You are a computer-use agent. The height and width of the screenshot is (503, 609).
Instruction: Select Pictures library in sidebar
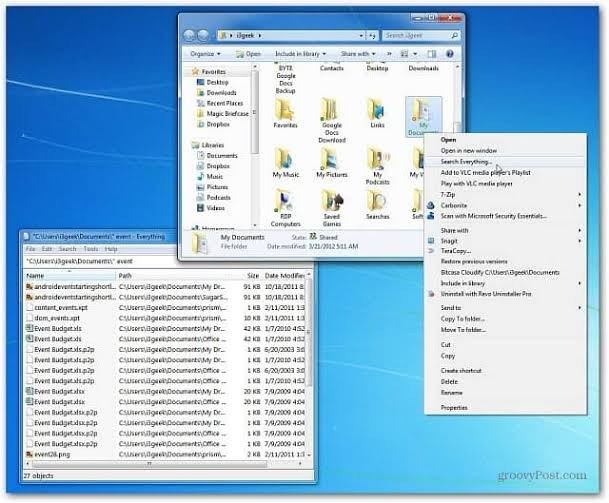(217, 187)
